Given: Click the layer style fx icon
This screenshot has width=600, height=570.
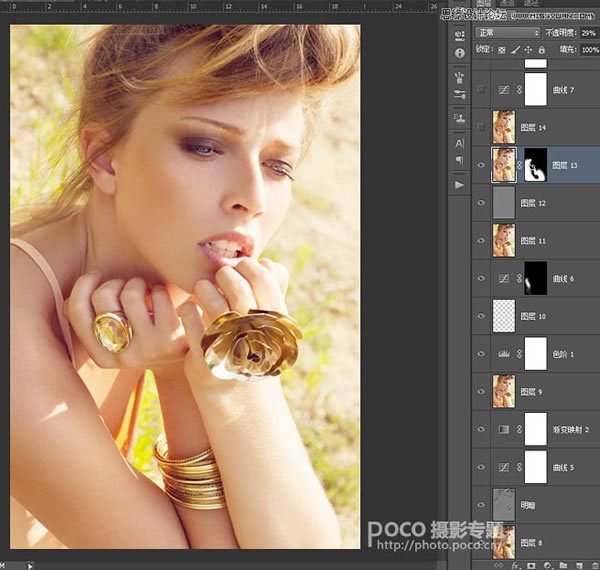Looking at the screenshot, I should click(515, 565).
